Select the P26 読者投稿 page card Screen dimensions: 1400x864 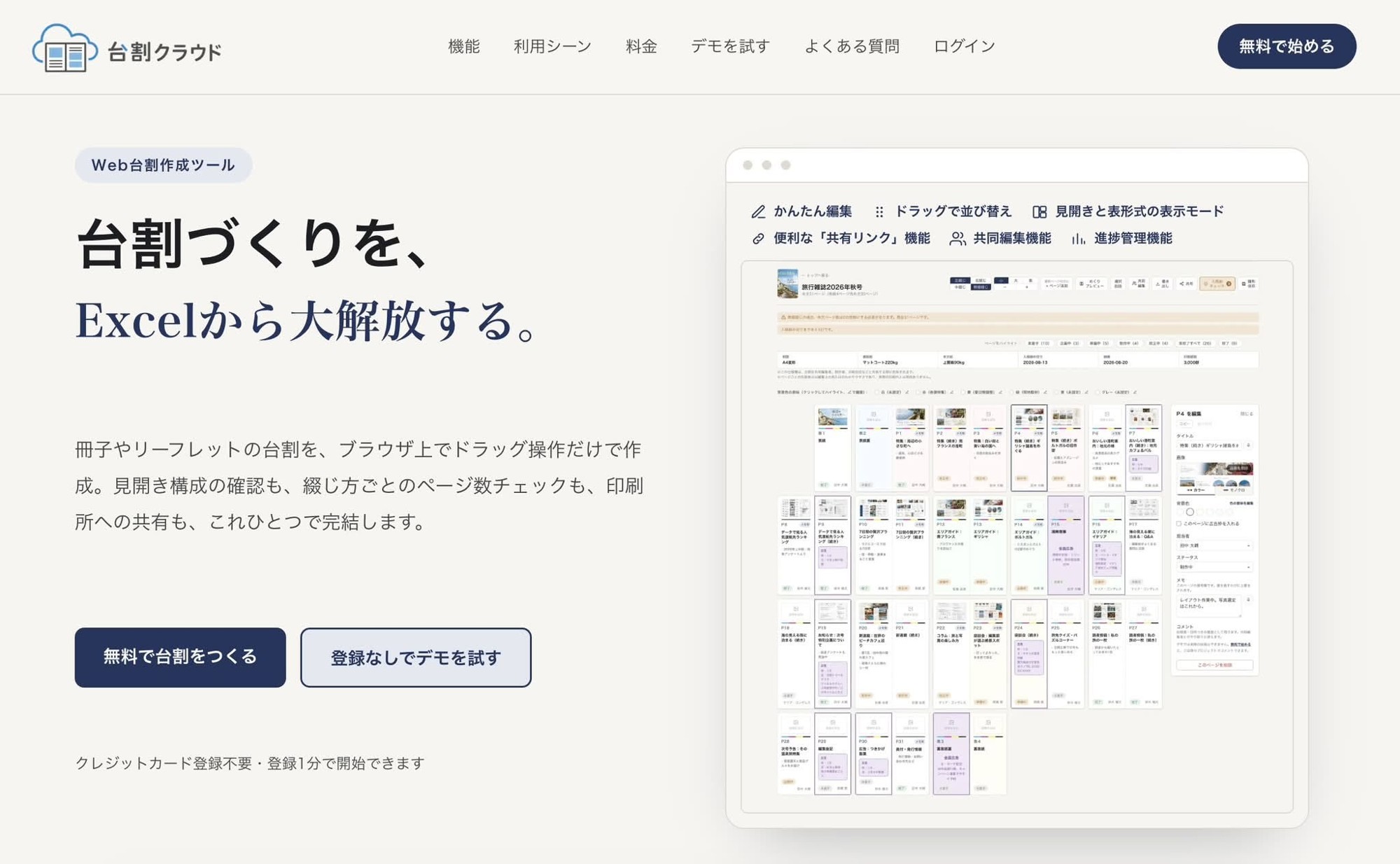tap(1107, 653)
